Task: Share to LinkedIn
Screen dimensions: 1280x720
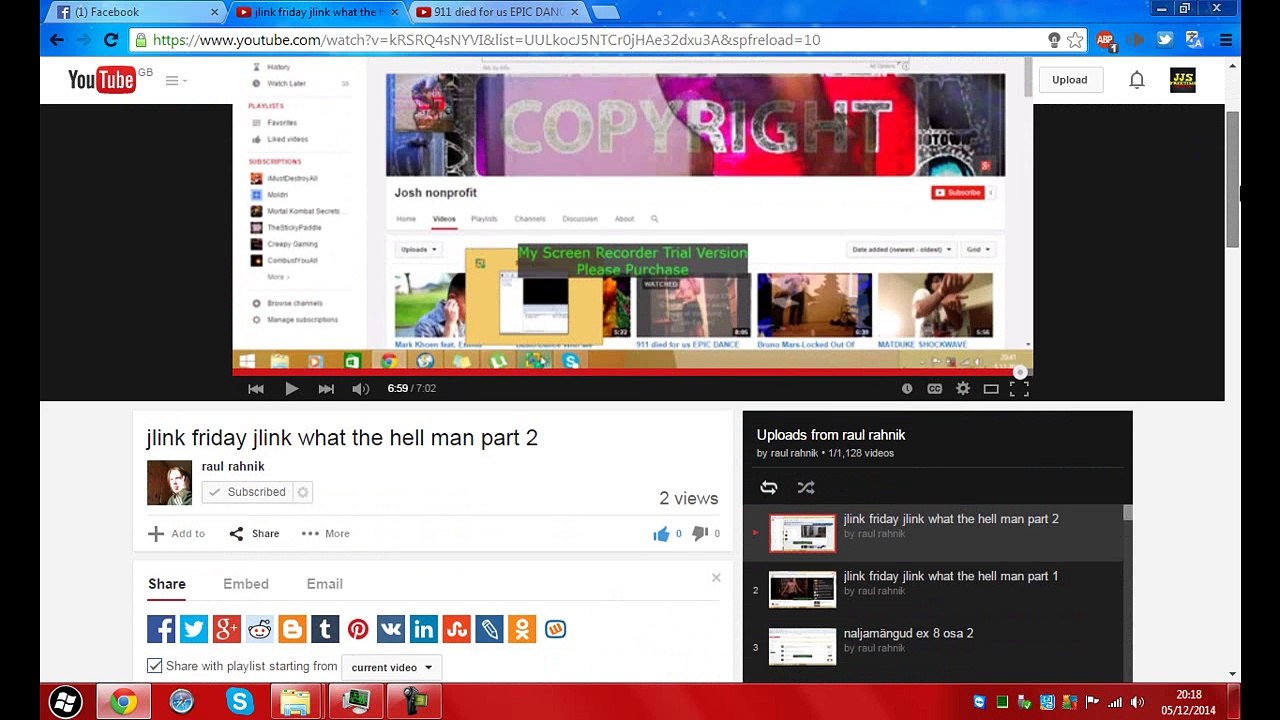Action: [424, 629]
